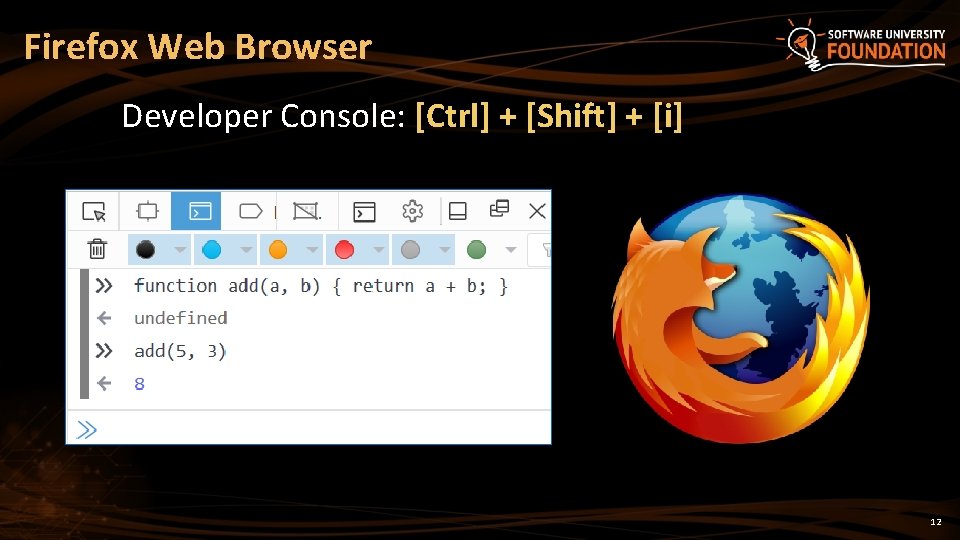Close the developer tools panel
The width and height of the screenshot is (960, 540).
[x=537, y=211]
